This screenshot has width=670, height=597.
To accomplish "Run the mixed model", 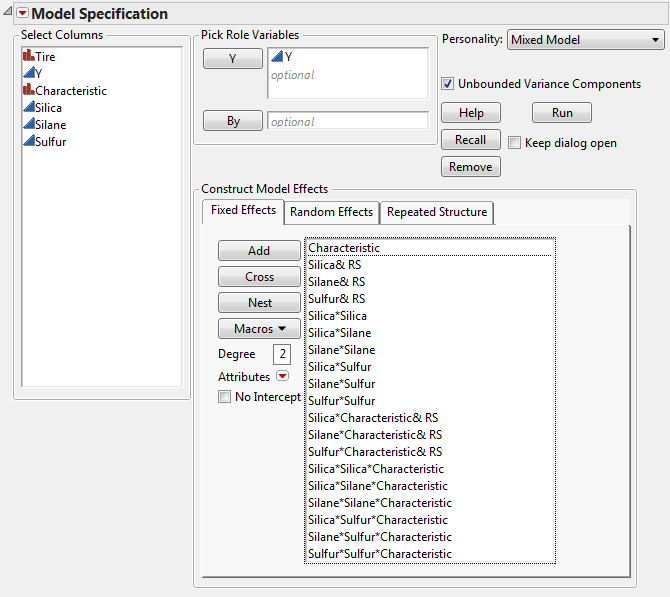I will pyautogui.click(x=562, y=113).
